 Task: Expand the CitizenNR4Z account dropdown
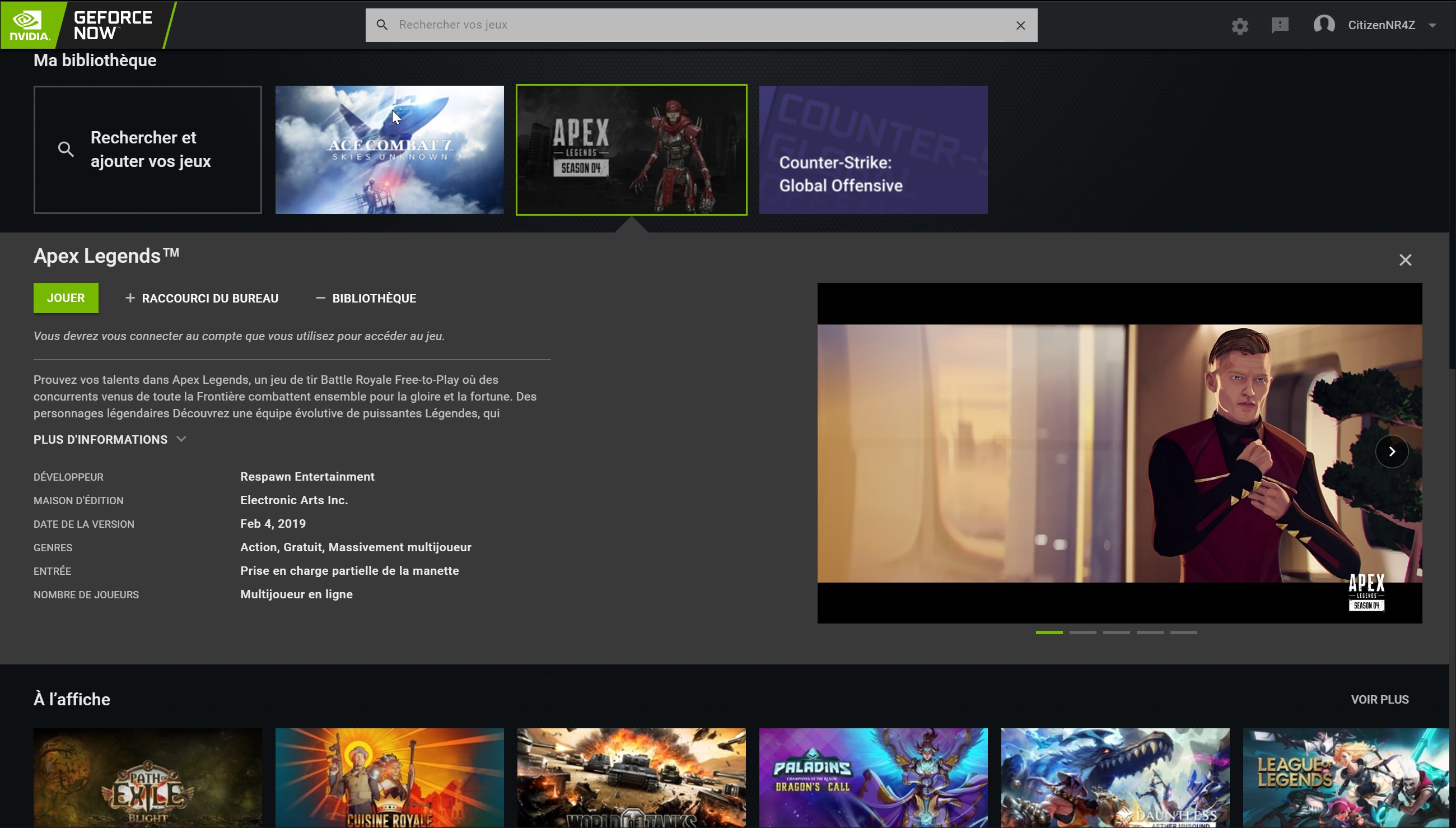point(1432,26)
